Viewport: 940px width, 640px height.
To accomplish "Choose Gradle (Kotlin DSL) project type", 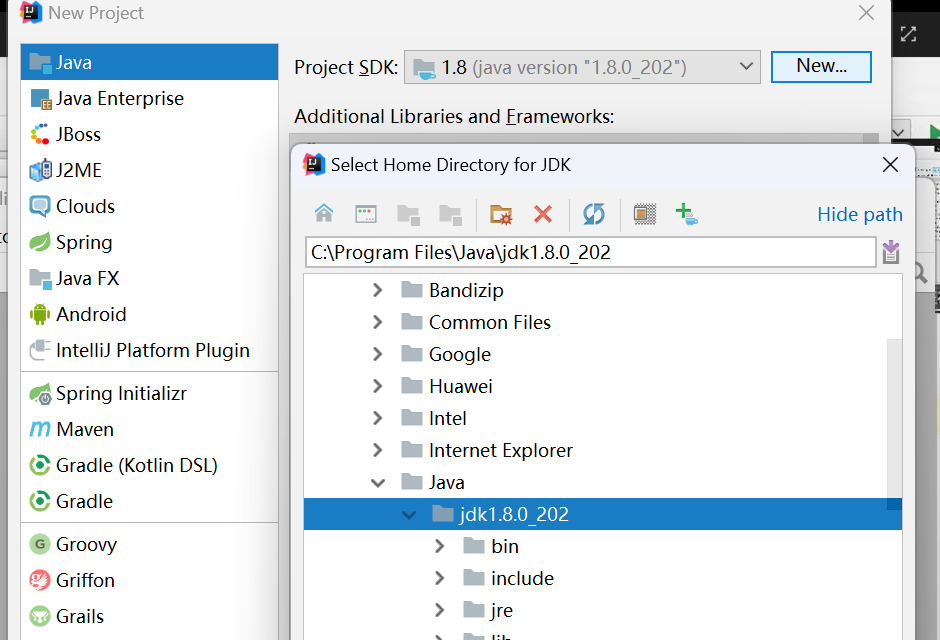I will (149, 465).
